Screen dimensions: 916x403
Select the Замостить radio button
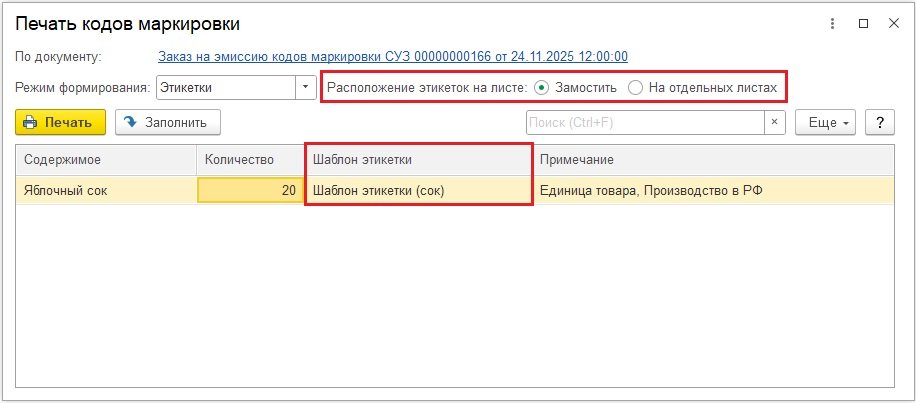542,87
